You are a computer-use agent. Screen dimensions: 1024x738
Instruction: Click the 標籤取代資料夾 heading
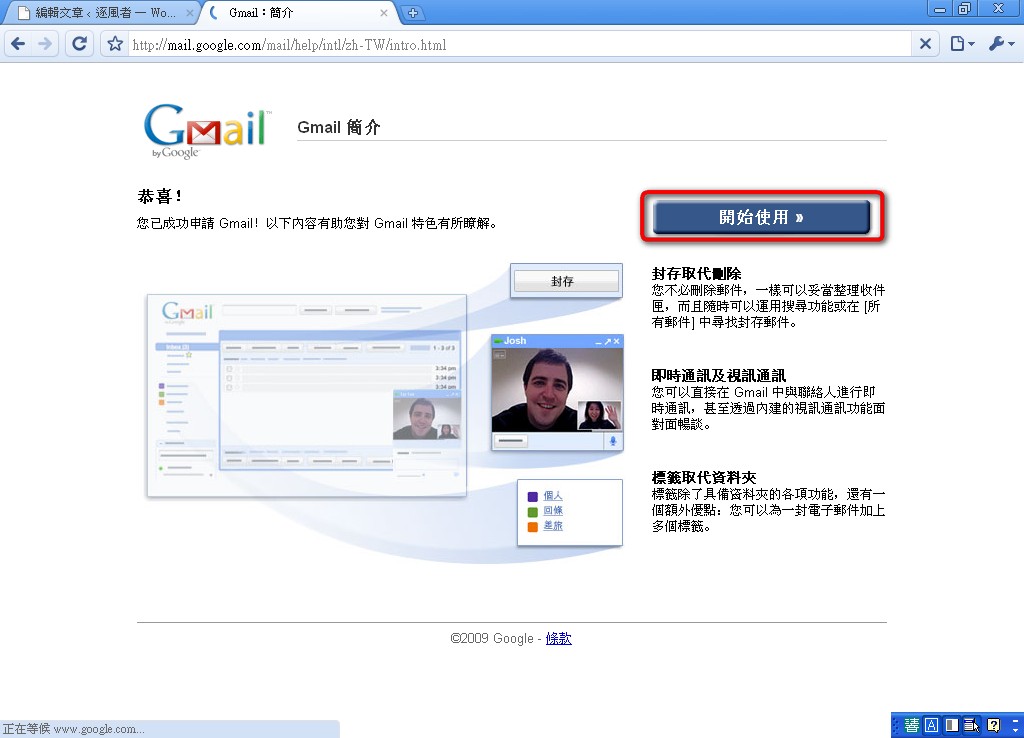(704, 477)
